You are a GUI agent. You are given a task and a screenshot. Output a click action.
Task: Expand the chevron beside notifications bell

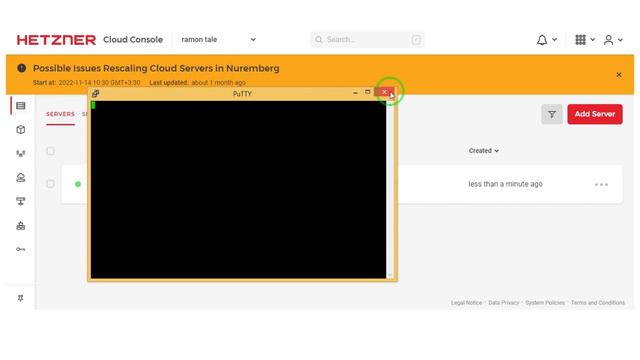pos(554,40)
